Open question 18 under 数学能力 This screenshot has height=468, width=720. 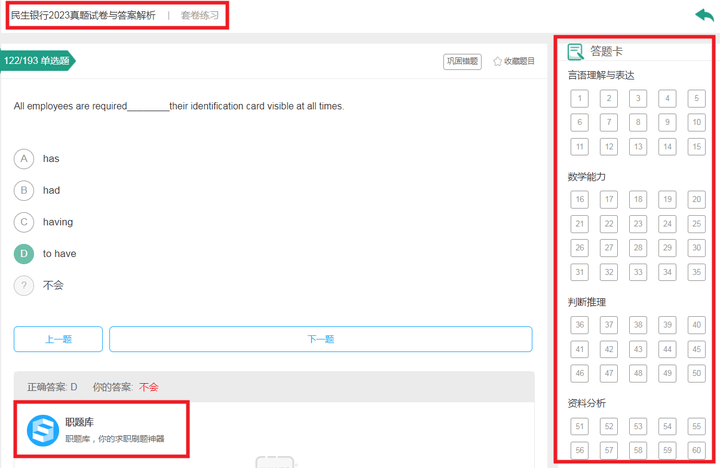pyautogui.click(x=638, y=199)
